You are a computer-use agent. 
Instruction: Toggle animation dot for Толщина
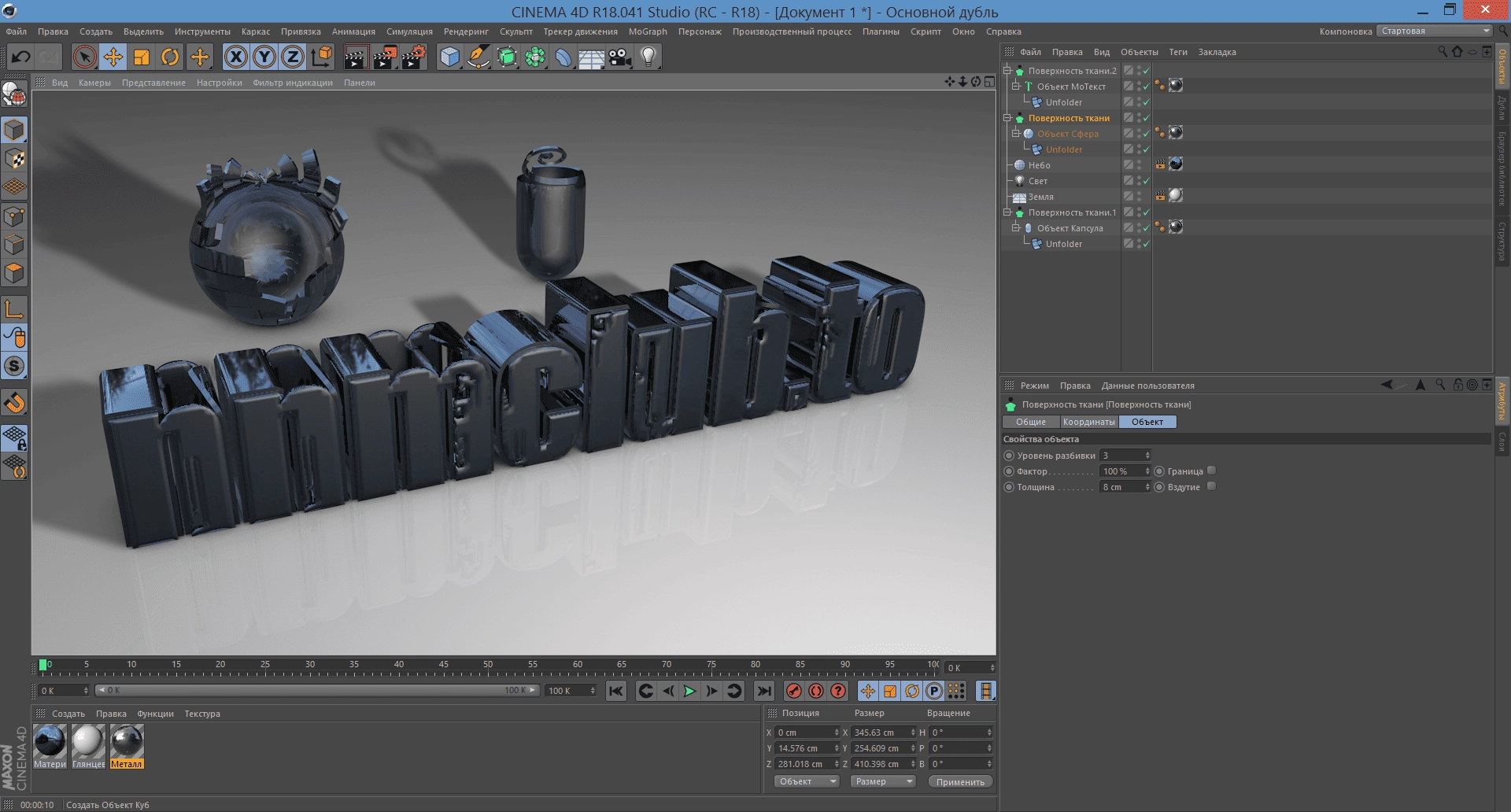[x=1009, y=487]
